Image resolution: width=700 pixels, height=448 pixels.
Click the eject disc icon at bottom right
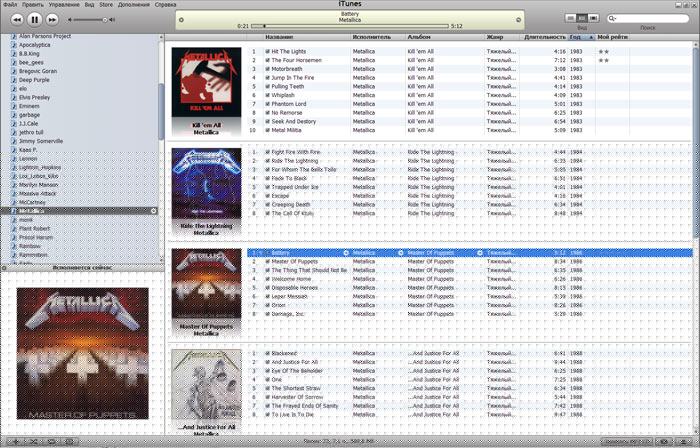point(683,441)
